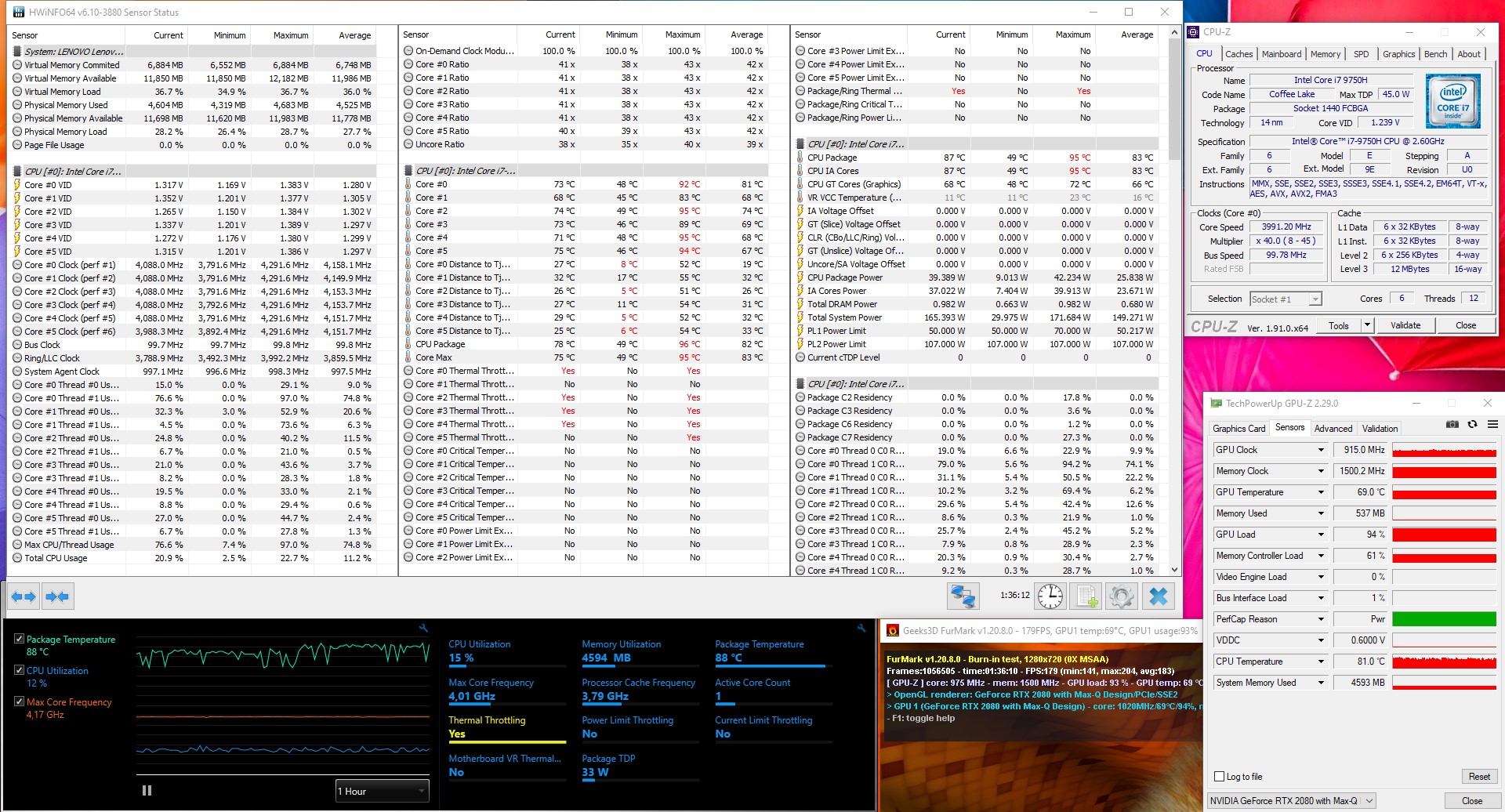Image resolution: width=1505 pixels, height=812 pixels.
Task: Open the CPU-Z Socket #1 selection dropdown
Action: 1286,299
